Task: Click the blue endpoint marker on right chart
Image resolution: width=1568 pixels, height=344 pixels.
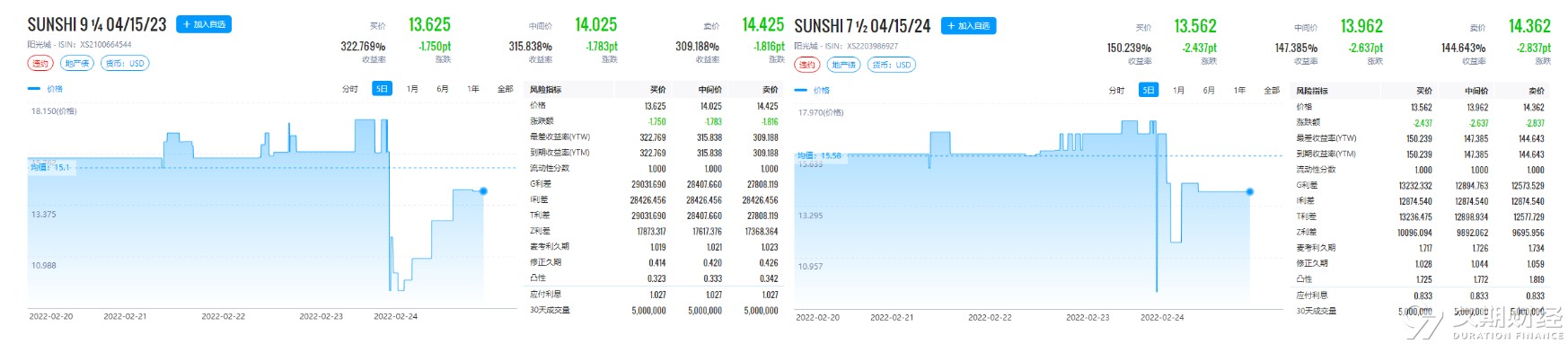Action: tap(1250, 192)
